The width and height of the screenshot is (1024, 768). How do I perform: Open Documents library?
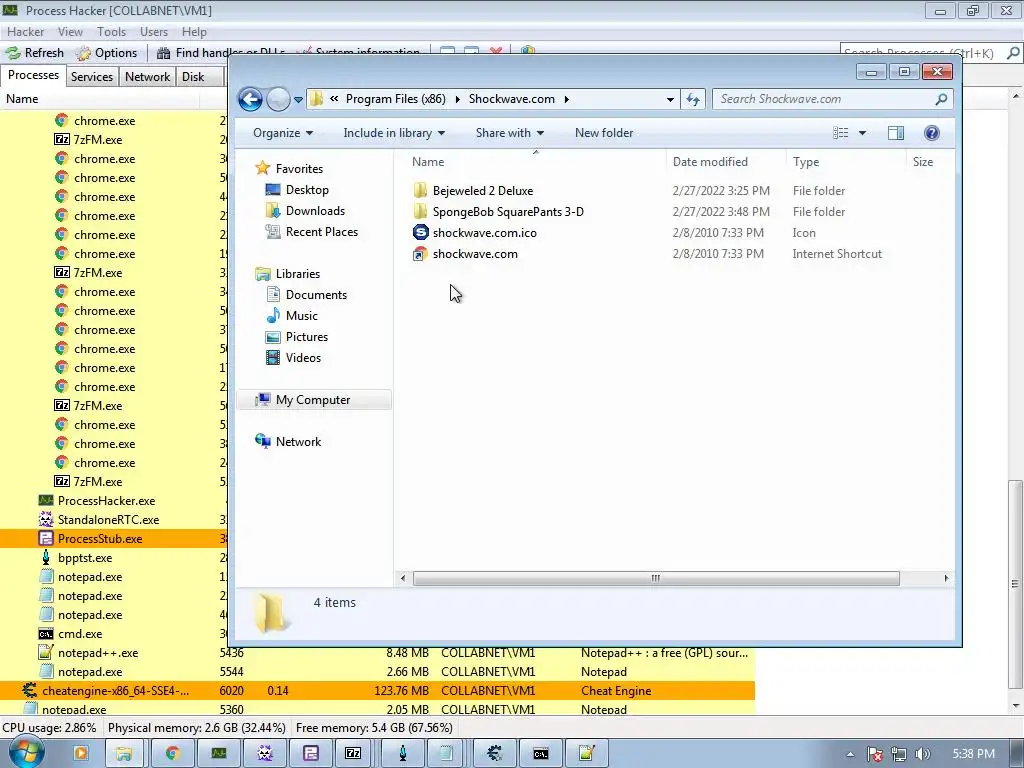click(316, 295)
